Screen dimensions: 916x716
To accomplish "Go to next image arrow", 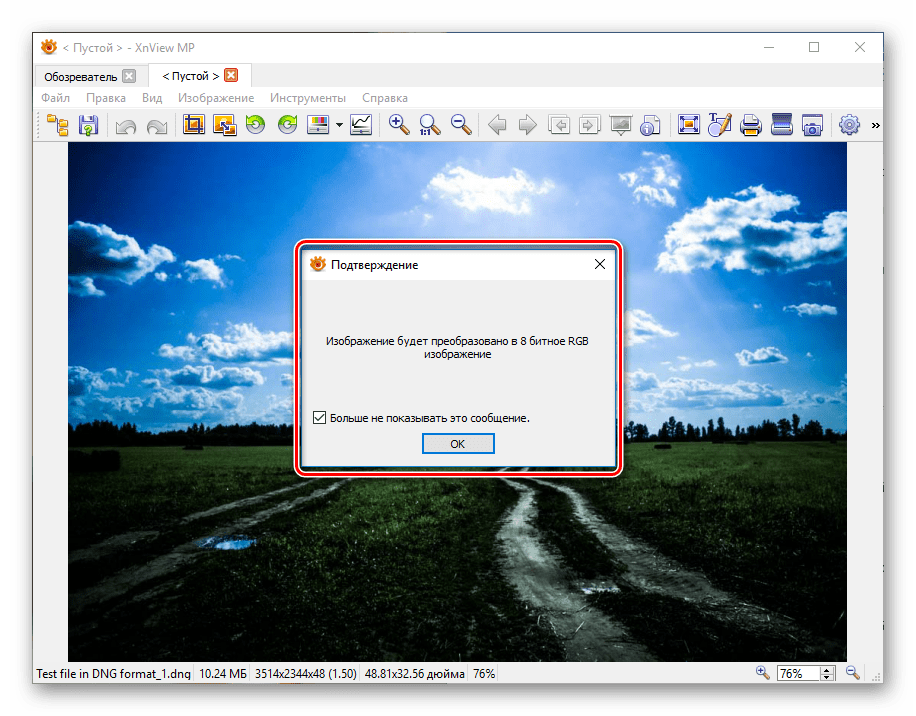I will pyautogui.click(x=528, y=124).
